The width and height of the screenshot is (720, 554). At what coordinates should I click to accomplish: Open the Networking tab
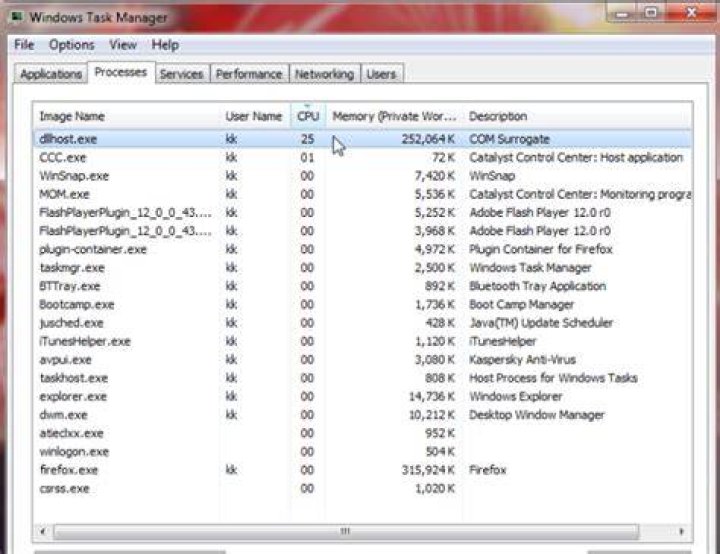(x=324, y=74)
